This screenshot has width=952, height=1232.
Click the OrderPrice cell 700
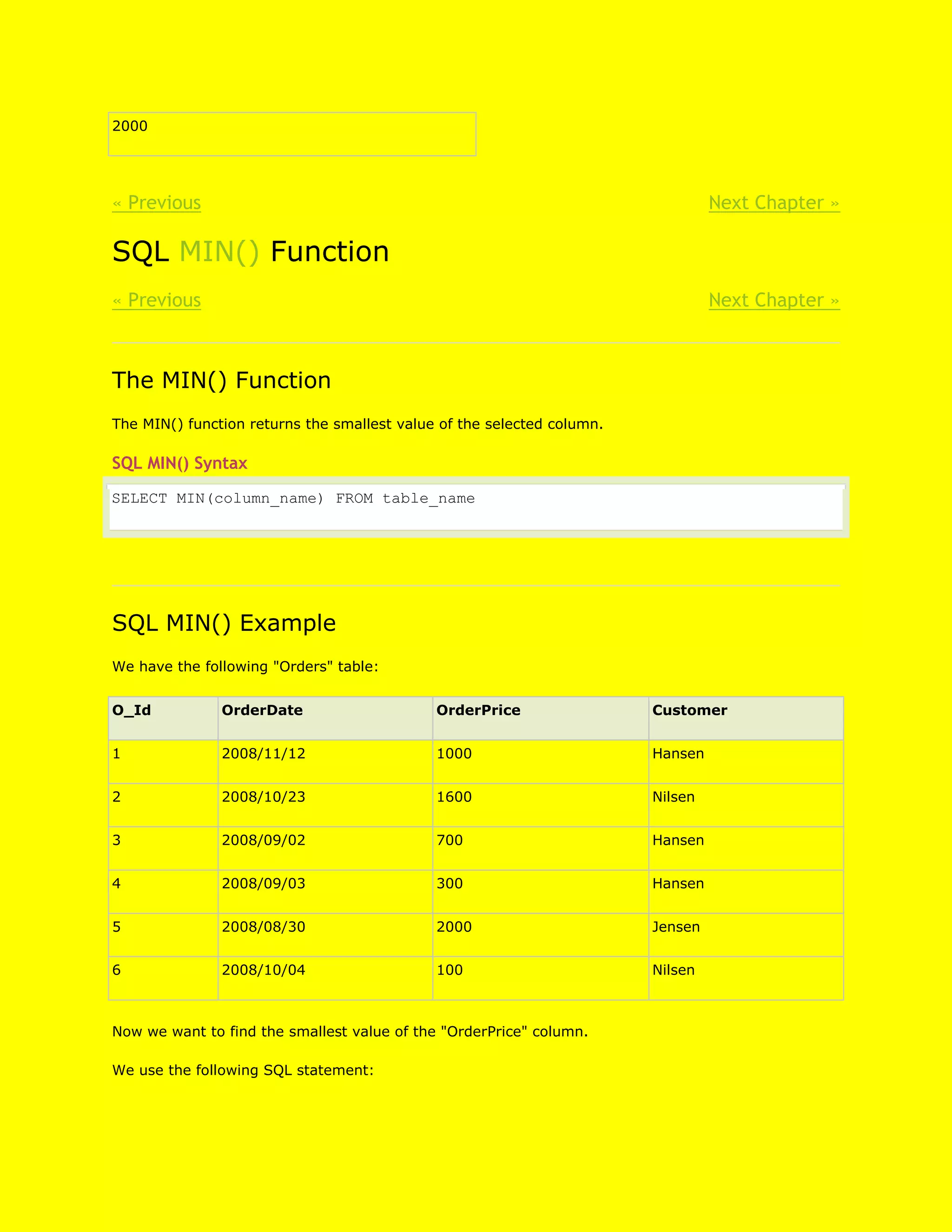tap(540, 848)
